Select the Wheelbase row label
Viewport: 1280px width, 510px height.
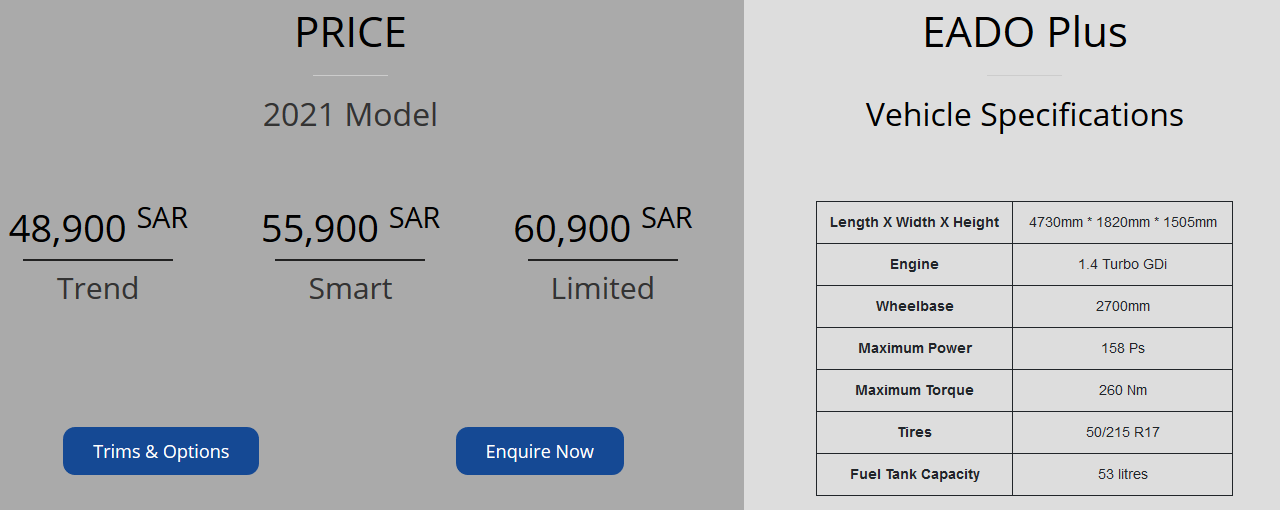tap(914, 306)
